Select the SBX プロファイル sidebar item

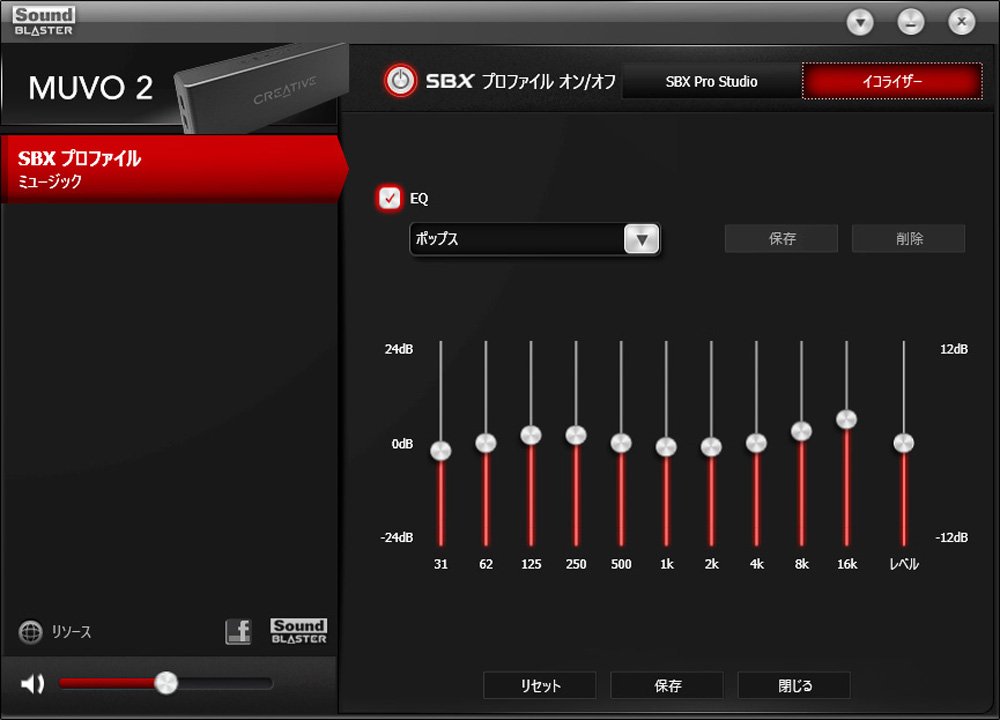pyautogui.click(x=172, y=168)
